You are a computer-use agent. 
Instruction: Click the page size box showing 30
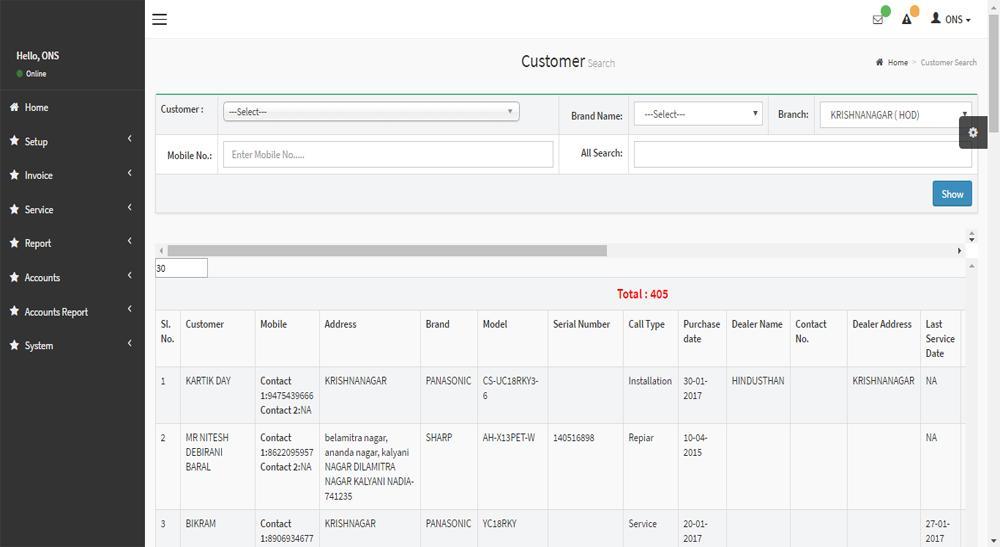pyautogui.click(x=181, y=268)
